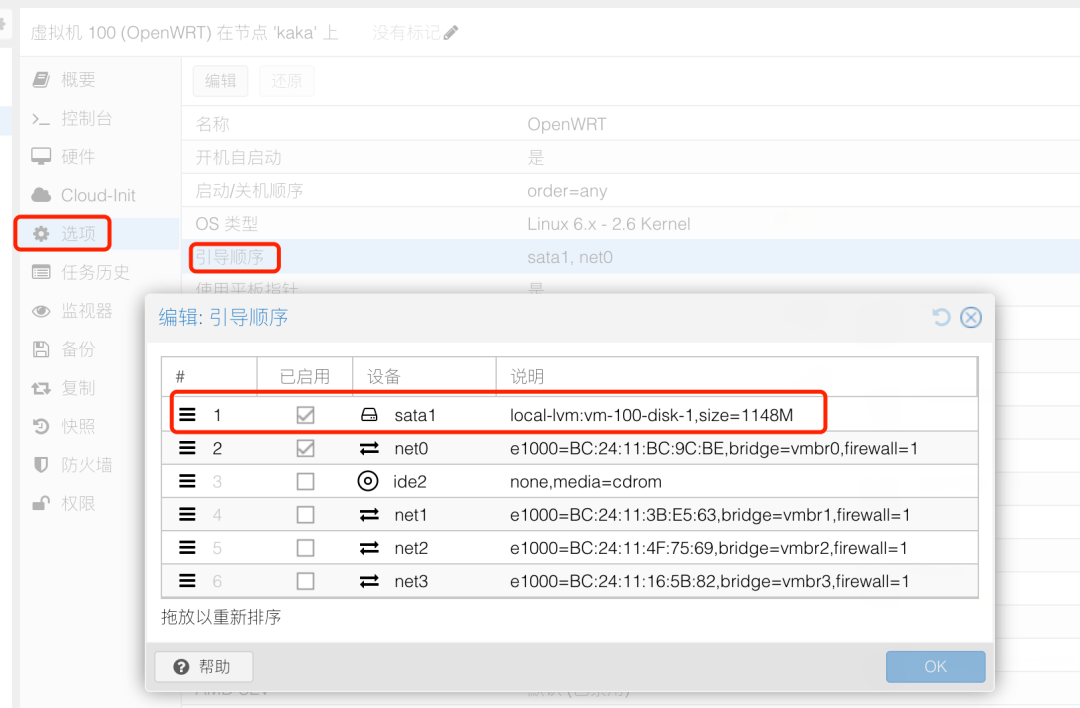Screen dimensions: 1080x708
Task: Uncheck the net0 enabled checkbox
Action: pos(305,448)
